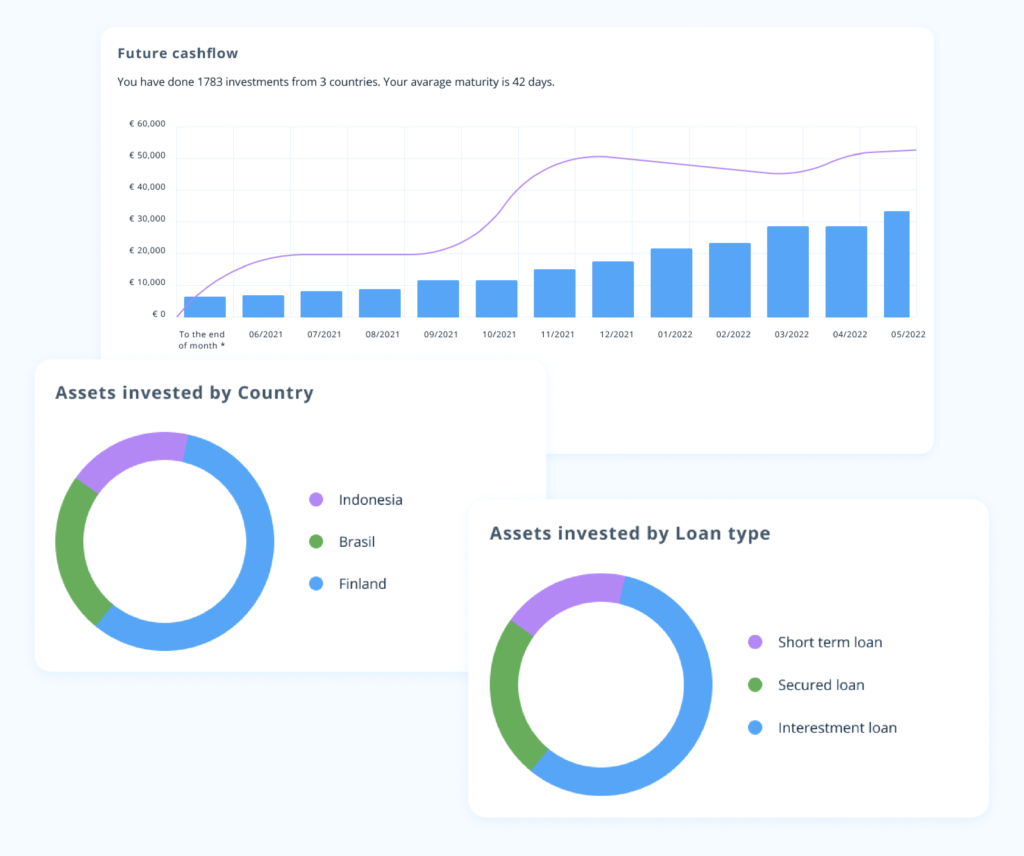Click the blue Finland legend dot
Image resolution: width=1024 pixels, height=856 pixels.
317,583
